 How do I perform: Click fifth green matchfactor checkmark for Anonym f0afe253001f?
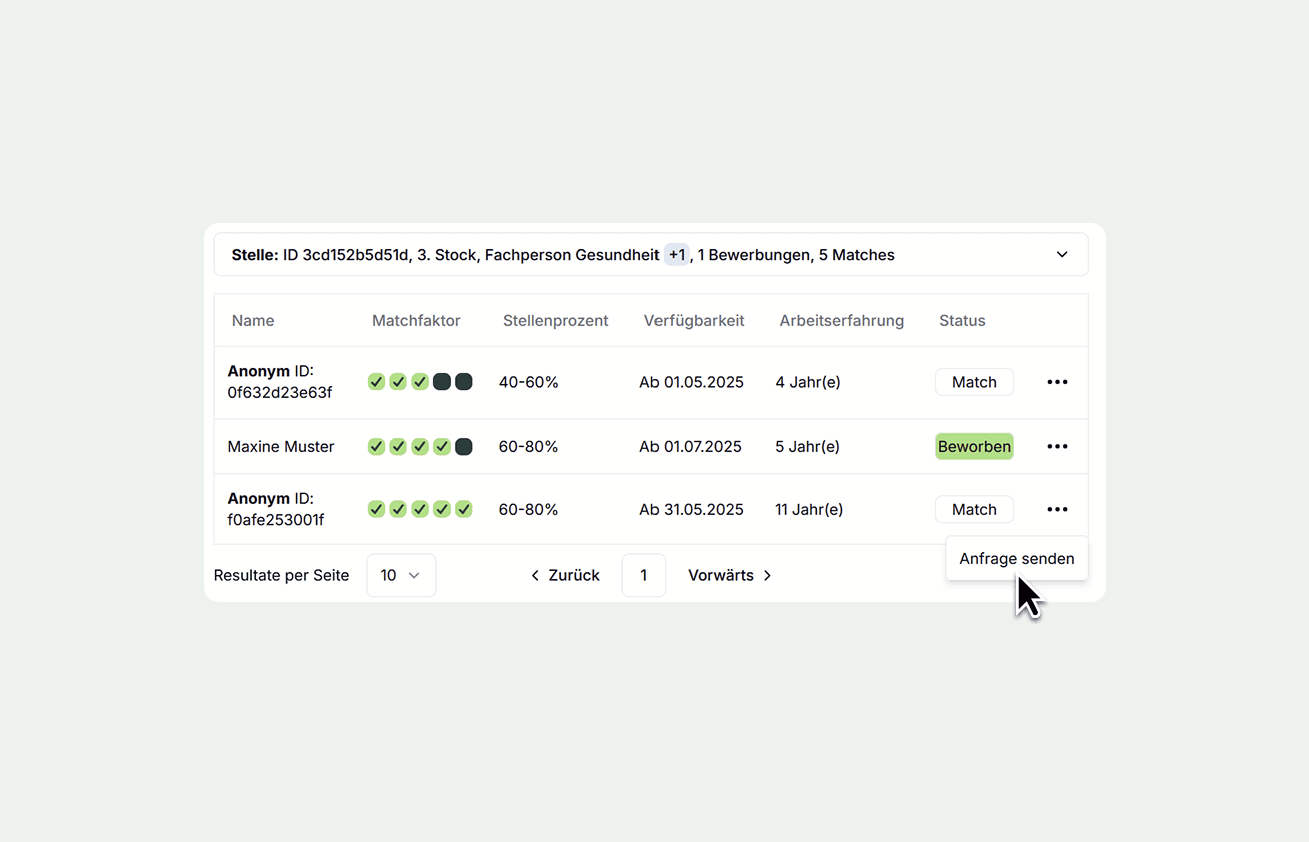464,510
